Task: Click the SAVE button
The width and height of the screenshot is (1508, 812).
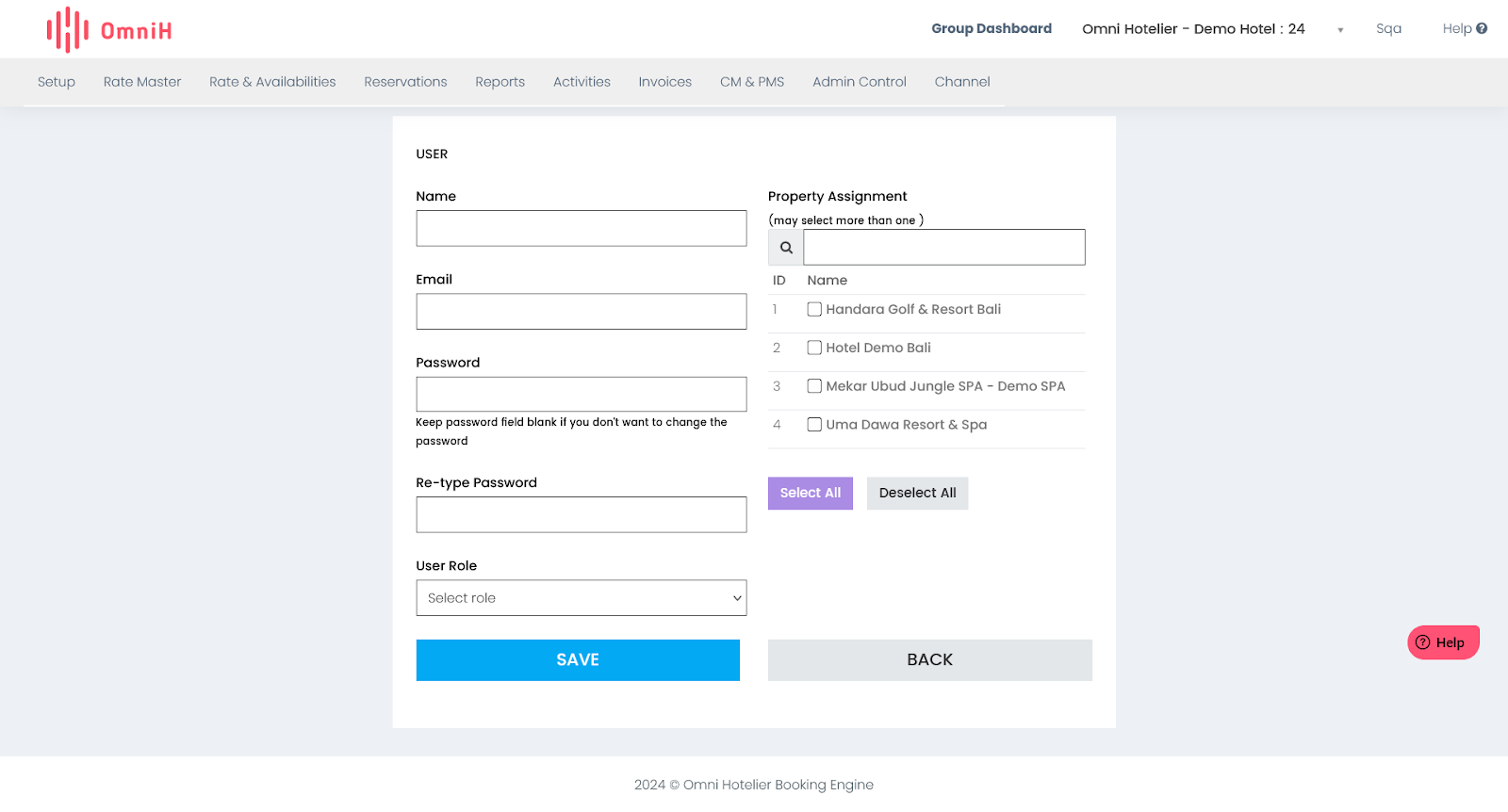Action: tap(578, 660)
